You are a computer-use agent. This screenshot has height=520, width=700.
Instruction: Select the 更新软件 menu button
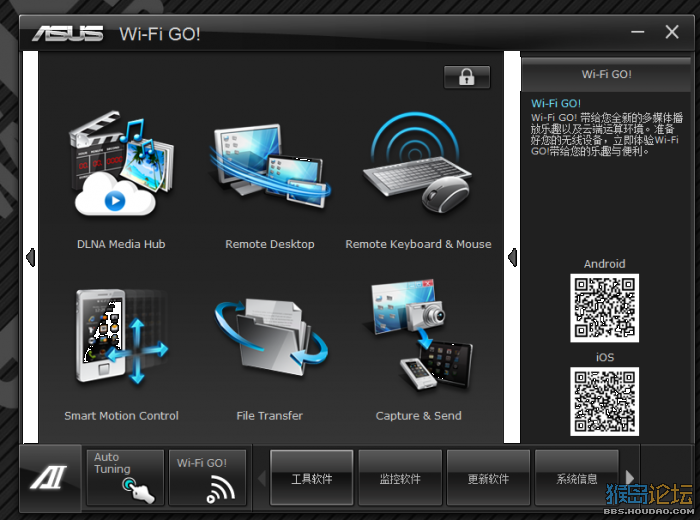pyautogui.click(x=488, y=478)
